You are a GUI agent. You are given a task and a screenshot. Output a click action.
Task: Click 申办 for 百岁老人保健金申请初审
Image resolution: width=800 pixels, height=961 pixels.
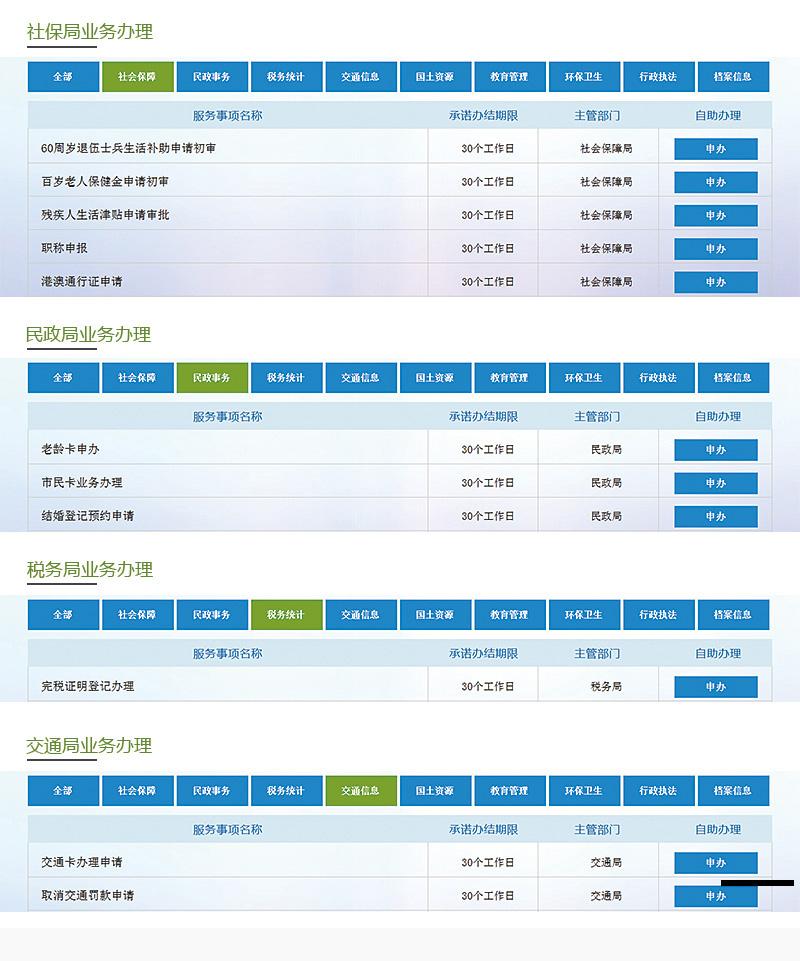pos(716,182)
